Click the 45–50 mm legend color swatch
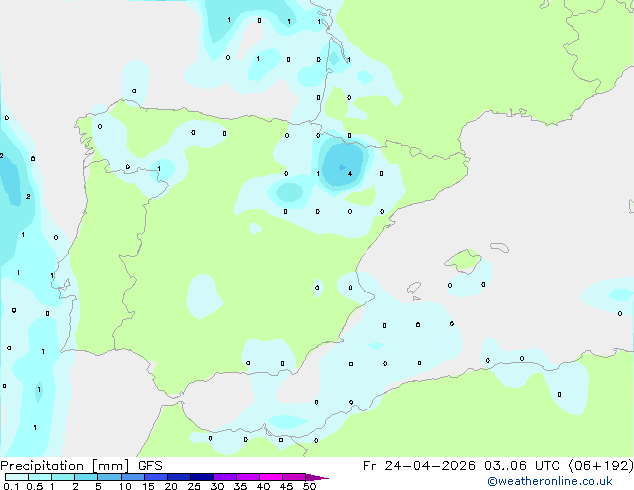This screenshot has width=634, height=490. click(294, 477)
